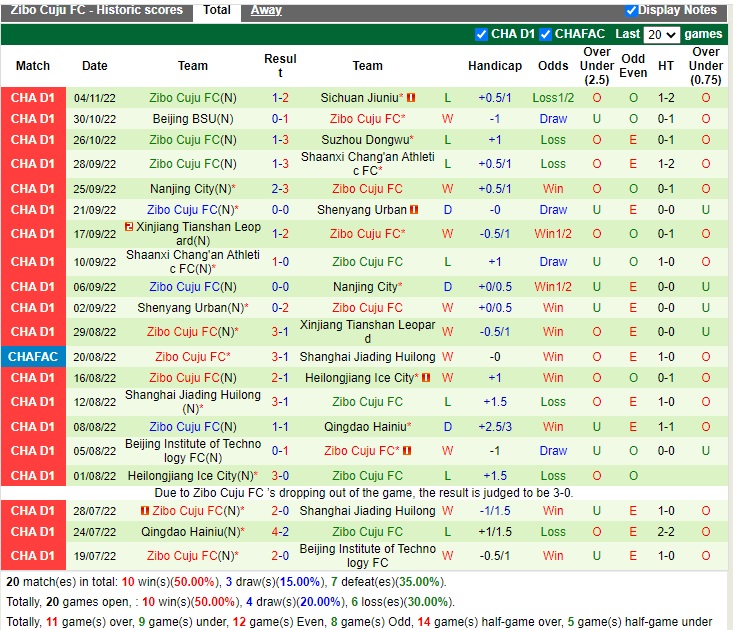Click red card icon beside Sichuan Jiuniu
The width and height of the screenshot is (733, 630).
click(411, 98)
